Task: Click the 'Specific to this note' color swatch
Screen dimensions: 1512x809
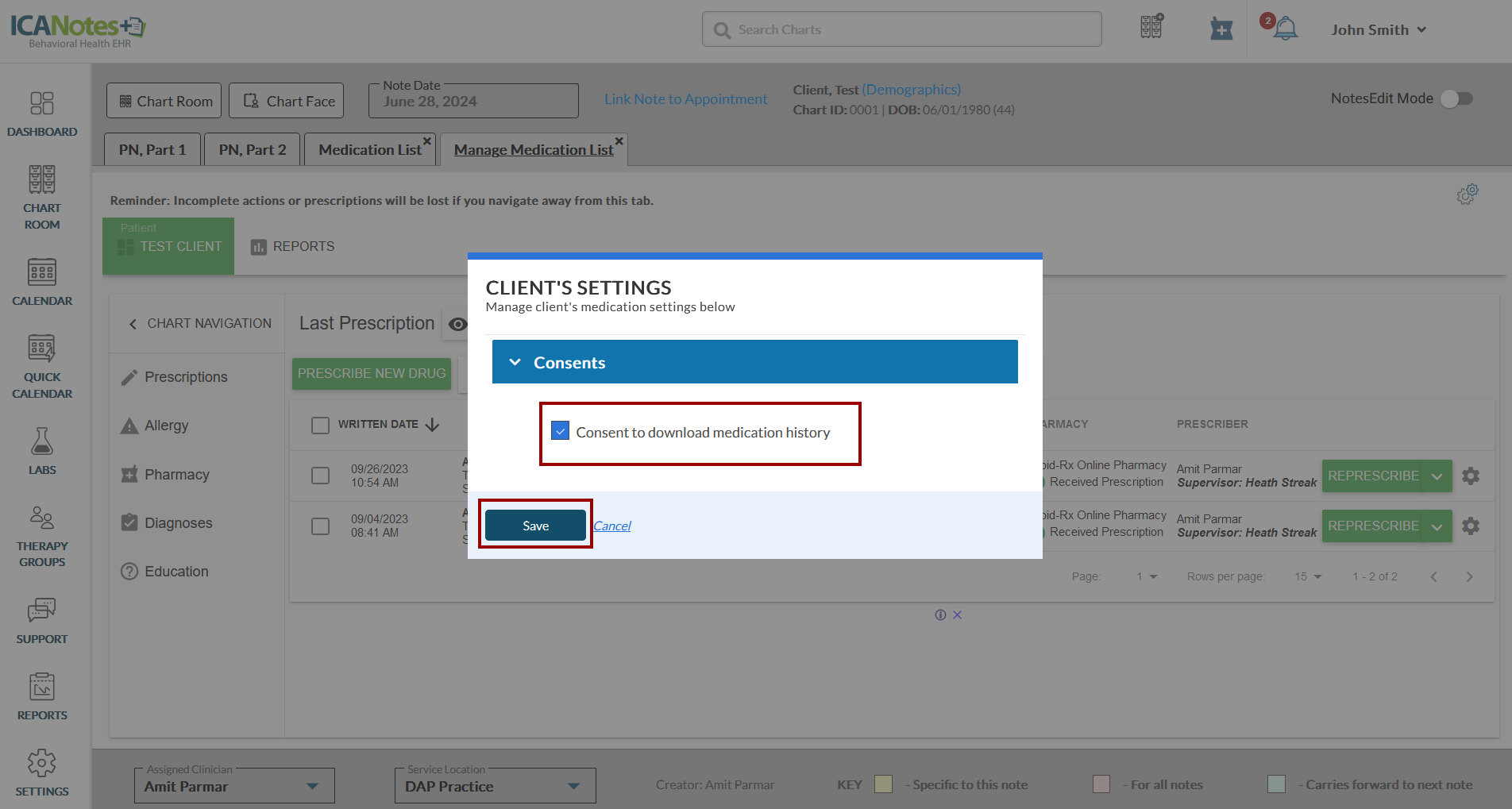Action: click(x=883, y=784)
